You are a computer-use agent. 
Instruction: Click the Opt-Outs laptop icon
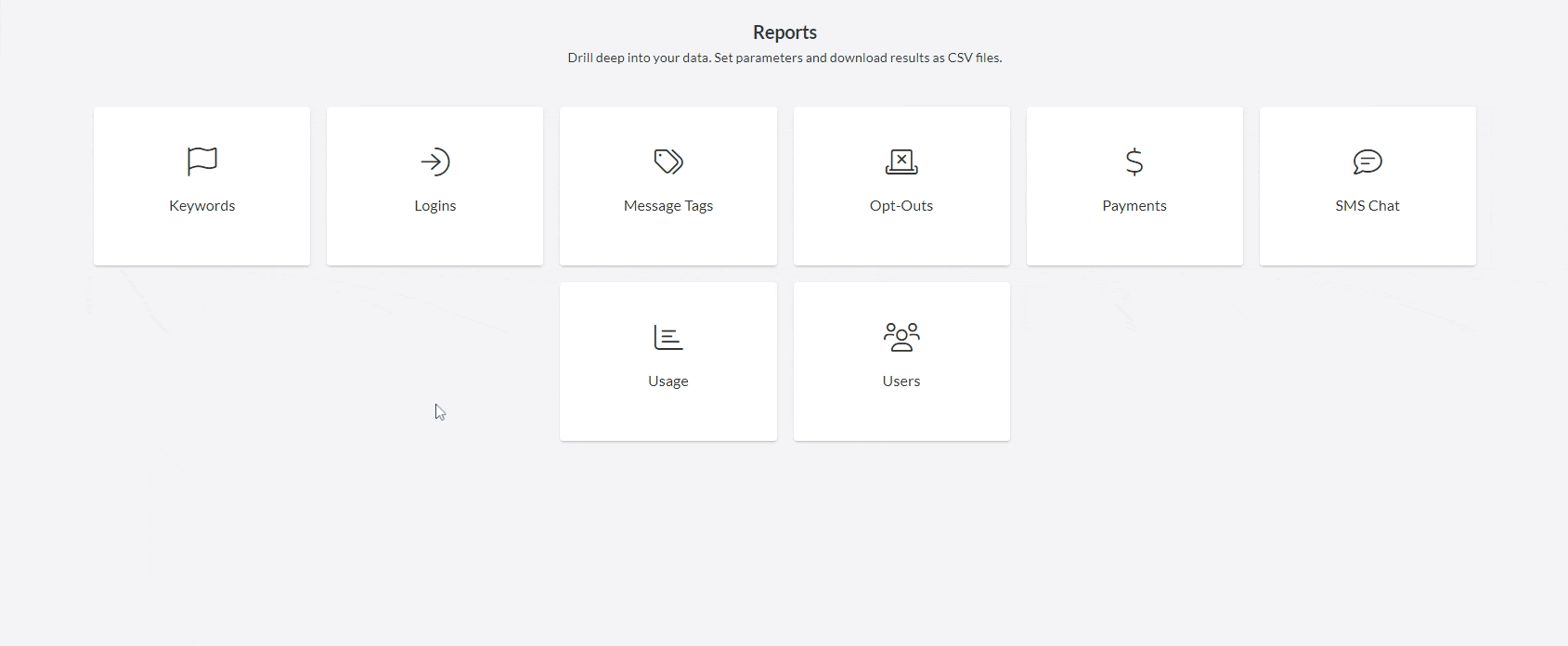(x=901, y=161)
